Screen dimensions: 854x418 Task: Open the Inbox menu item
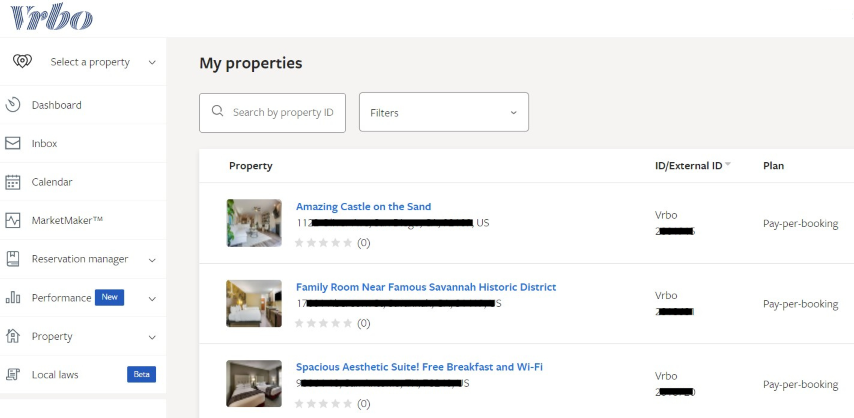point(45,144)
